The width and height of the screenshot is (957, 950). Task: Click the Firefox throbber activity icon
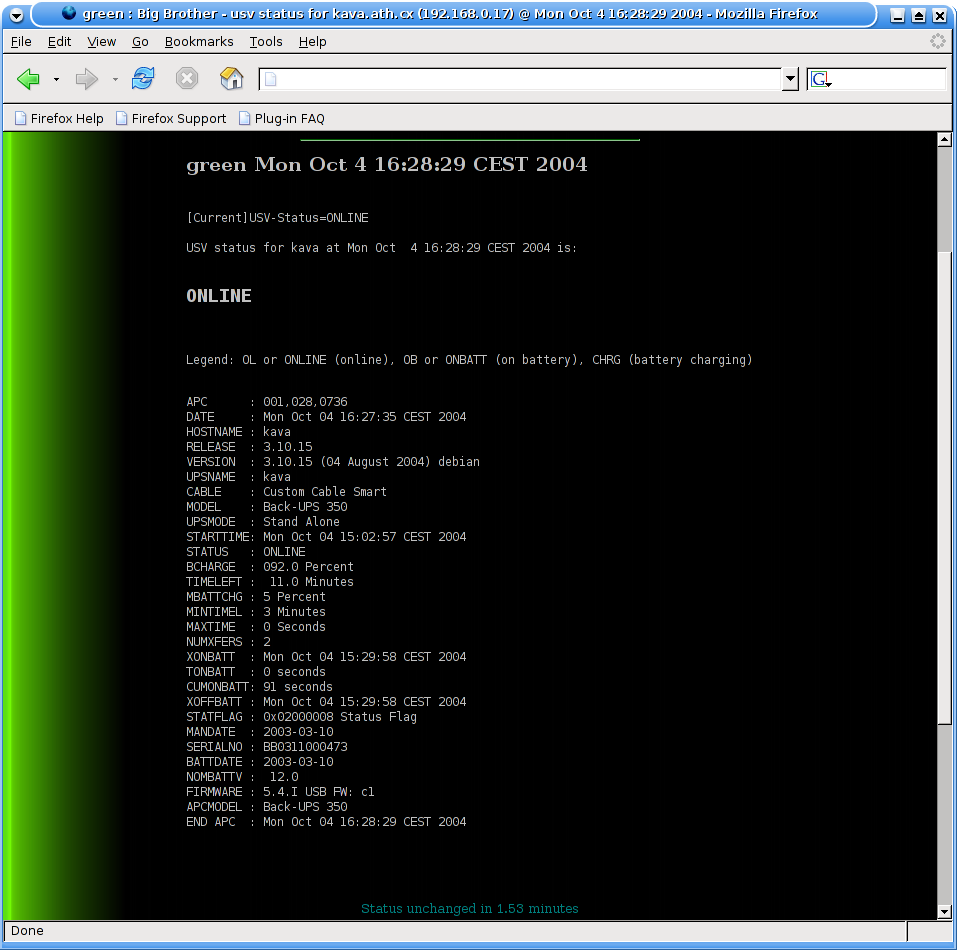click(937, 41)
